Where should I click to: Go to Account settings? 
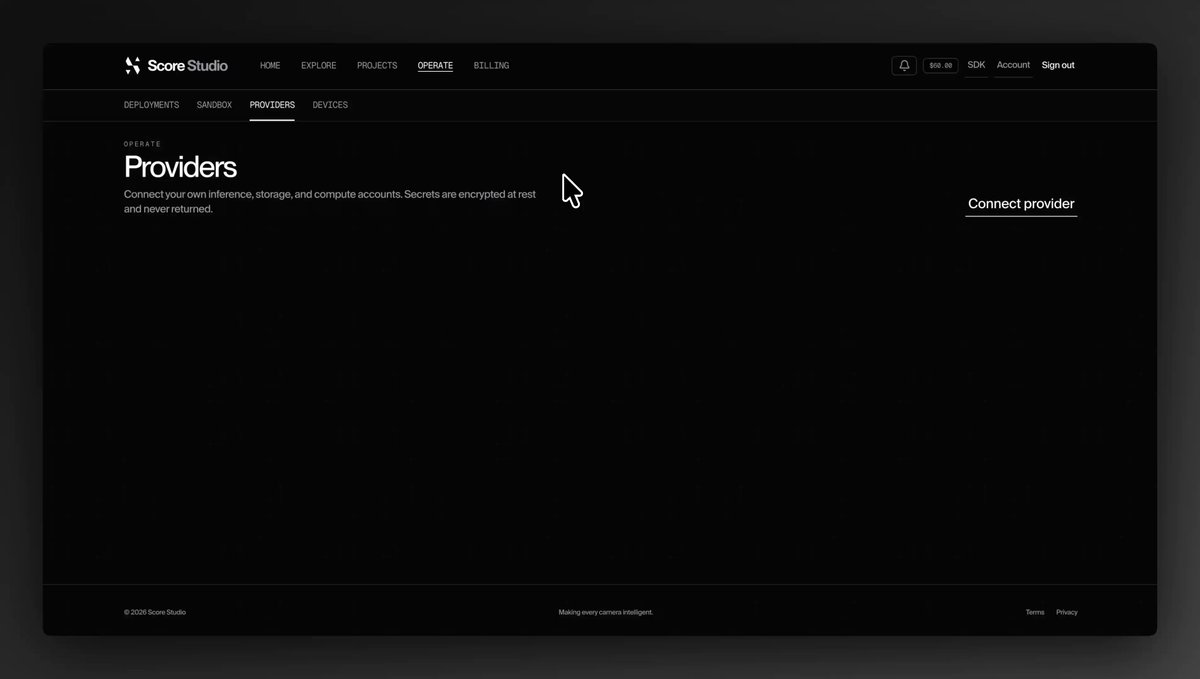coord(1013,65)
